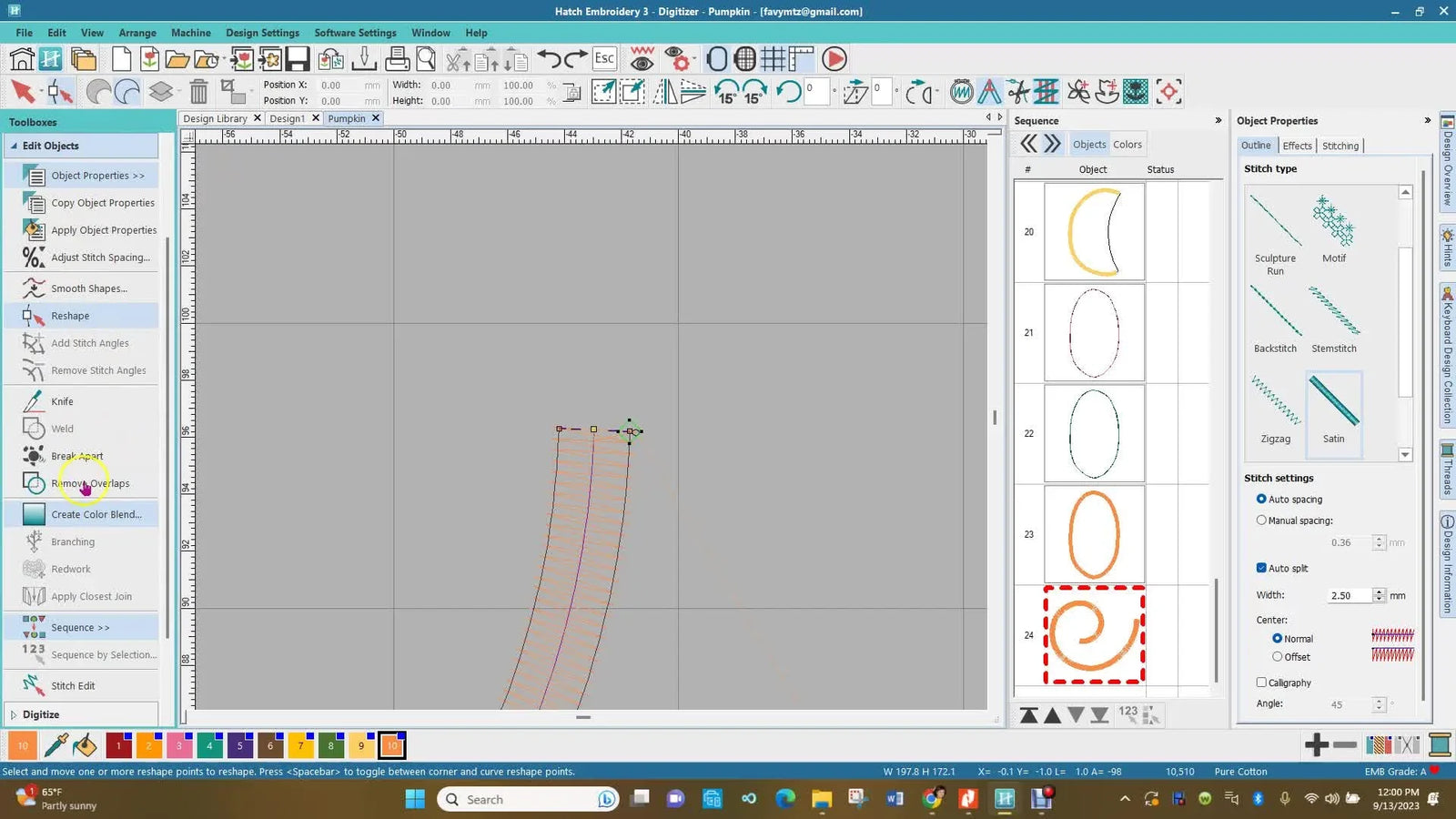Click the Esc toolbar button
The height and width of the screenshot is (819, 1456).
pyautogui.click(x=604, y=59)
